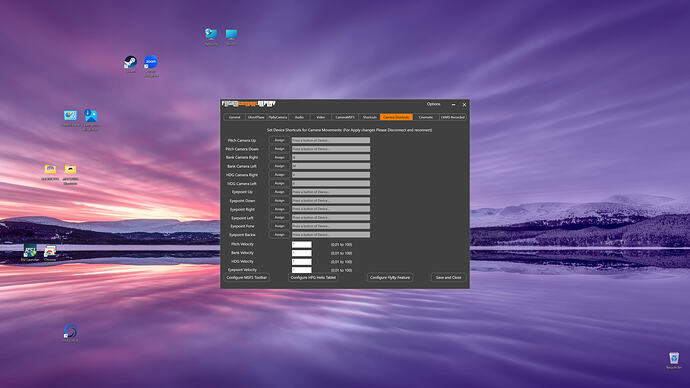Screen dimensions: 690x388
Task: Focus the Eyepoint Forw shortcut field
Action: pos(330,226)
